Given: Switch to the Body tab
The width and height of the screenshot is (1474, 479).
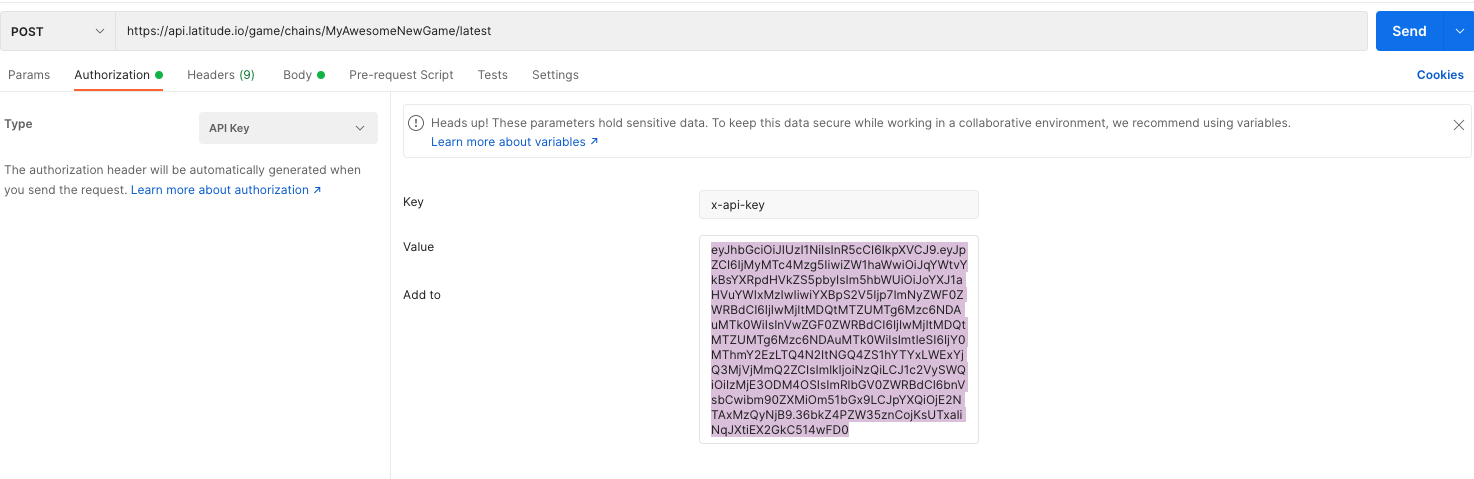Looking at the screenshot, I should tap(298, 75).
